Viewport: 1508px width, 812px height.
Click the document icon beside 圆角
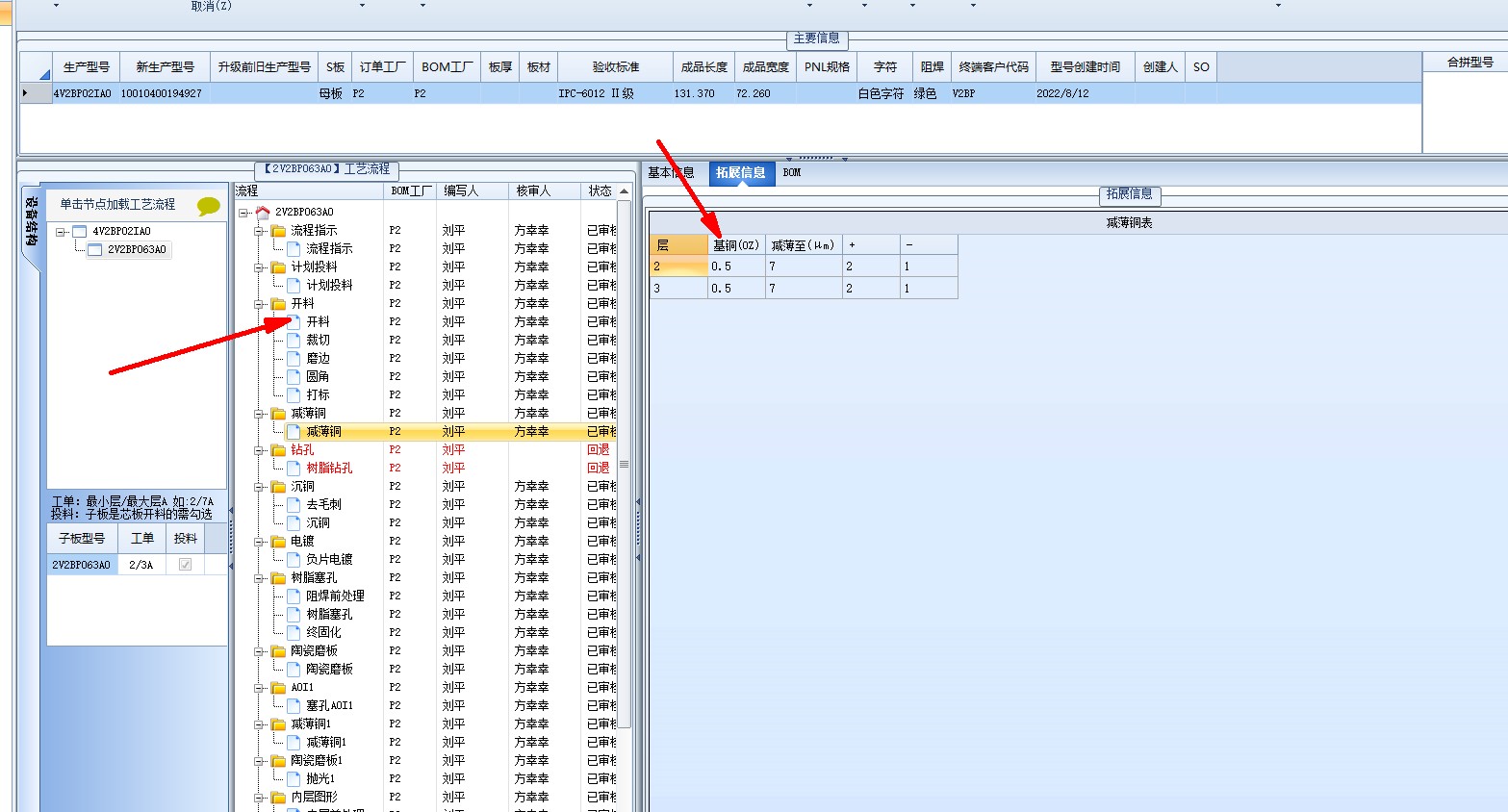[x=294, y=376]
